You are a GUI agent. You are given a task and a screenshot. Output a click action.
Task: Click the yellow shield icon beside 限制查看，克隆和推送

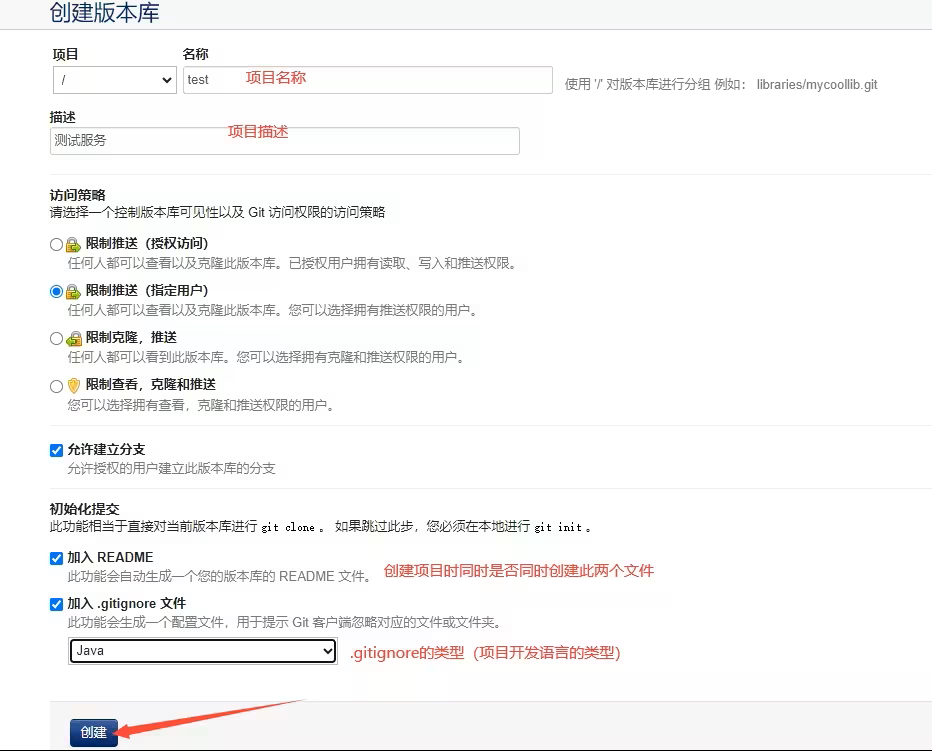73,386
